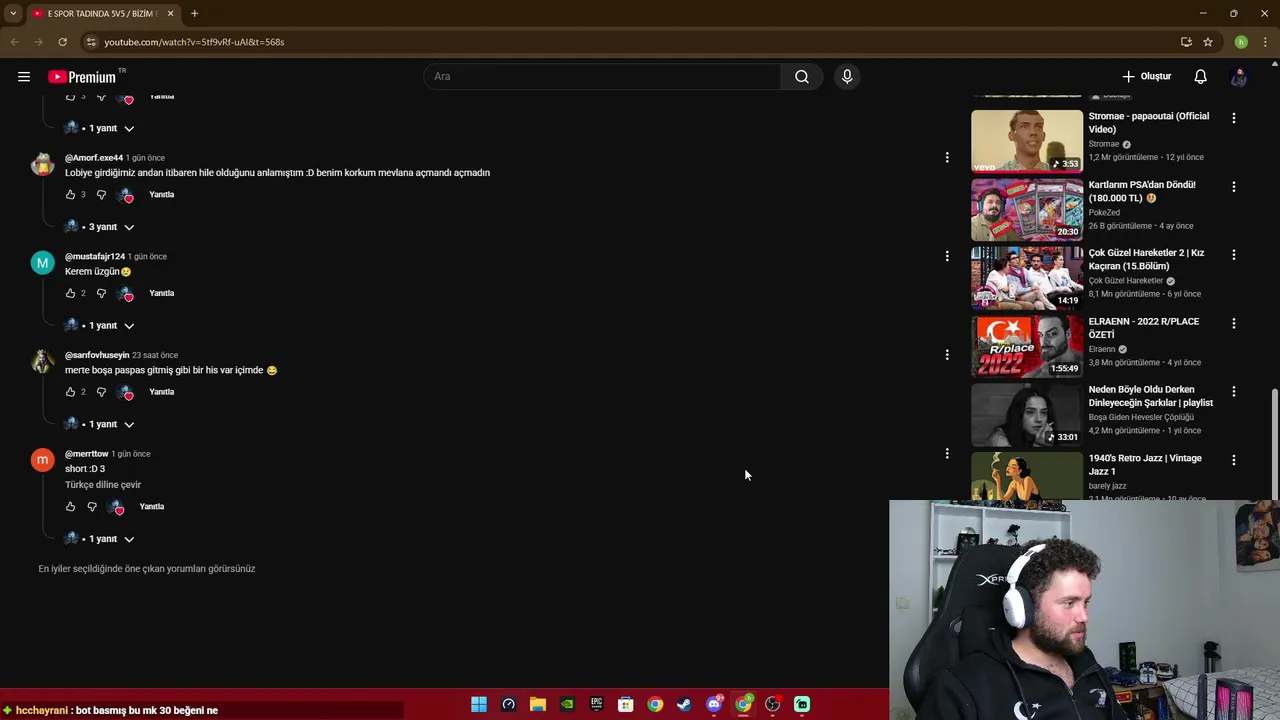Click the search magnifier button
The width and height of the screenshot is (1280, 720).
tap(802, 77)
